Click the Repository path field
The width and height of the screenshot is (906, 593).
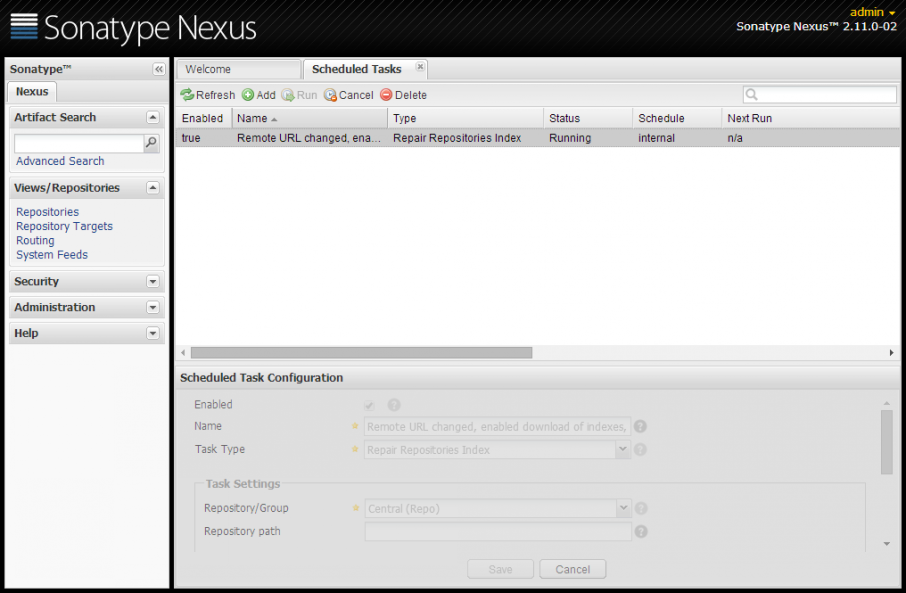(497, 532)
